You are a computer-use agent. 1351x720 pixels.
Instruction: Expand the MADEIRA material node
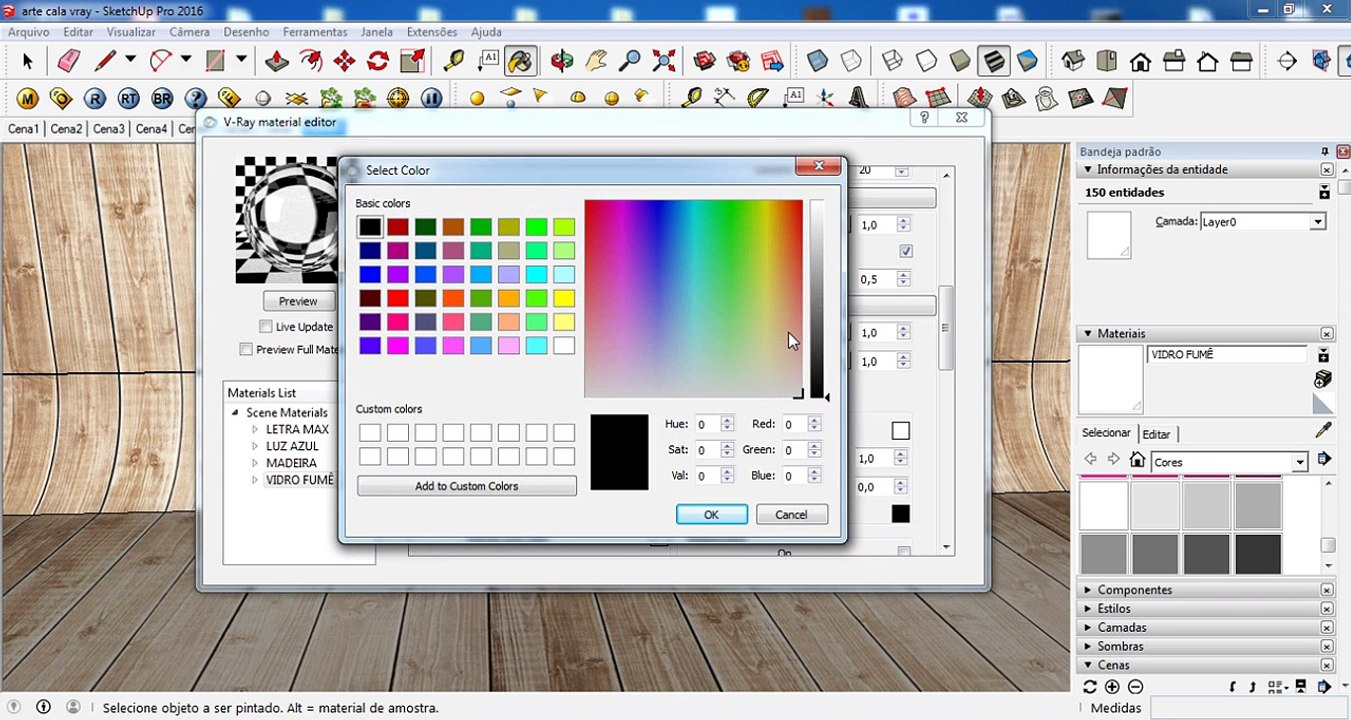point(255,463)
